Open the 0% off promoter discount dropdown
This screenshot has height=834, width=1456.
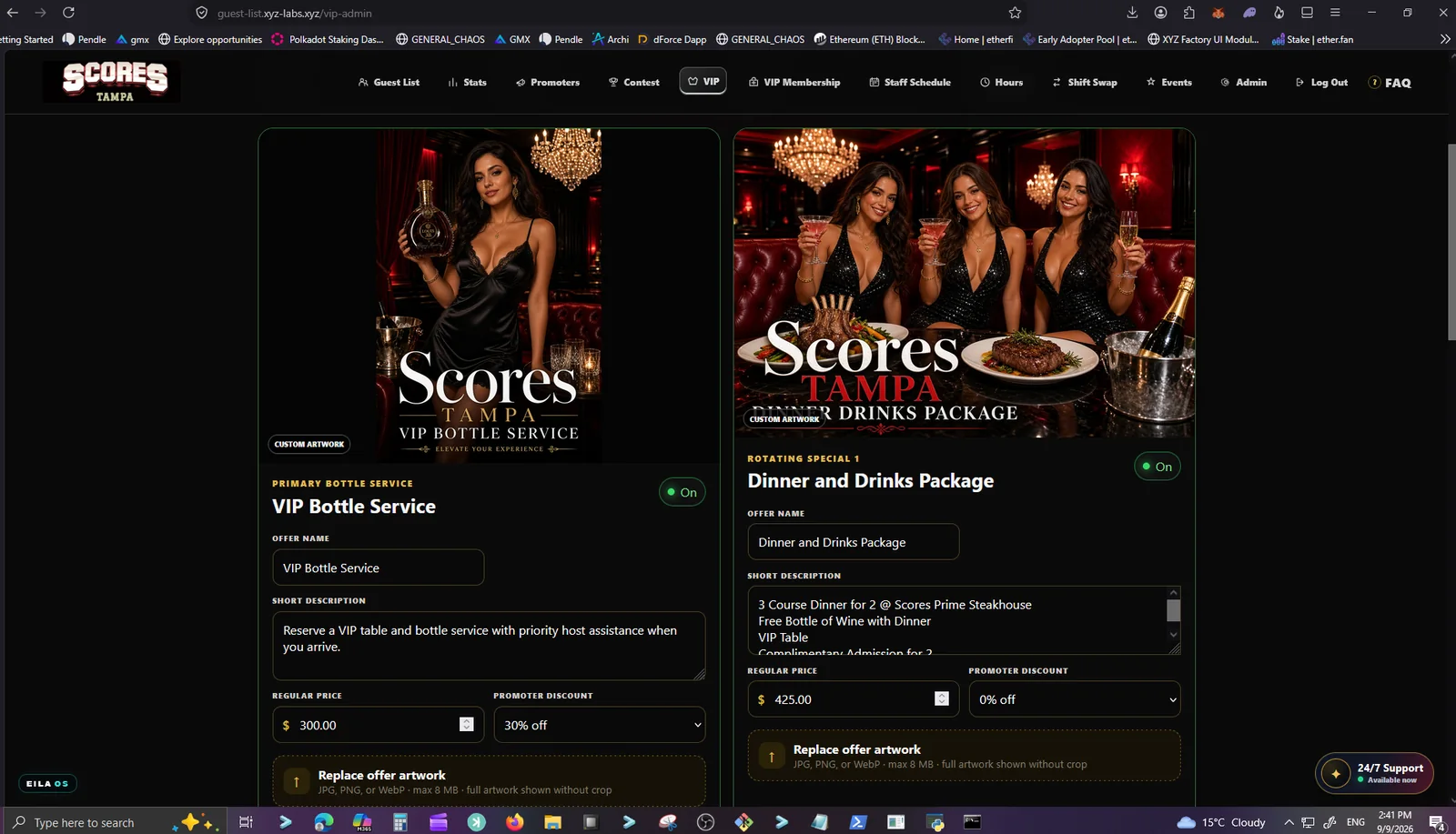pos(1074,699)
